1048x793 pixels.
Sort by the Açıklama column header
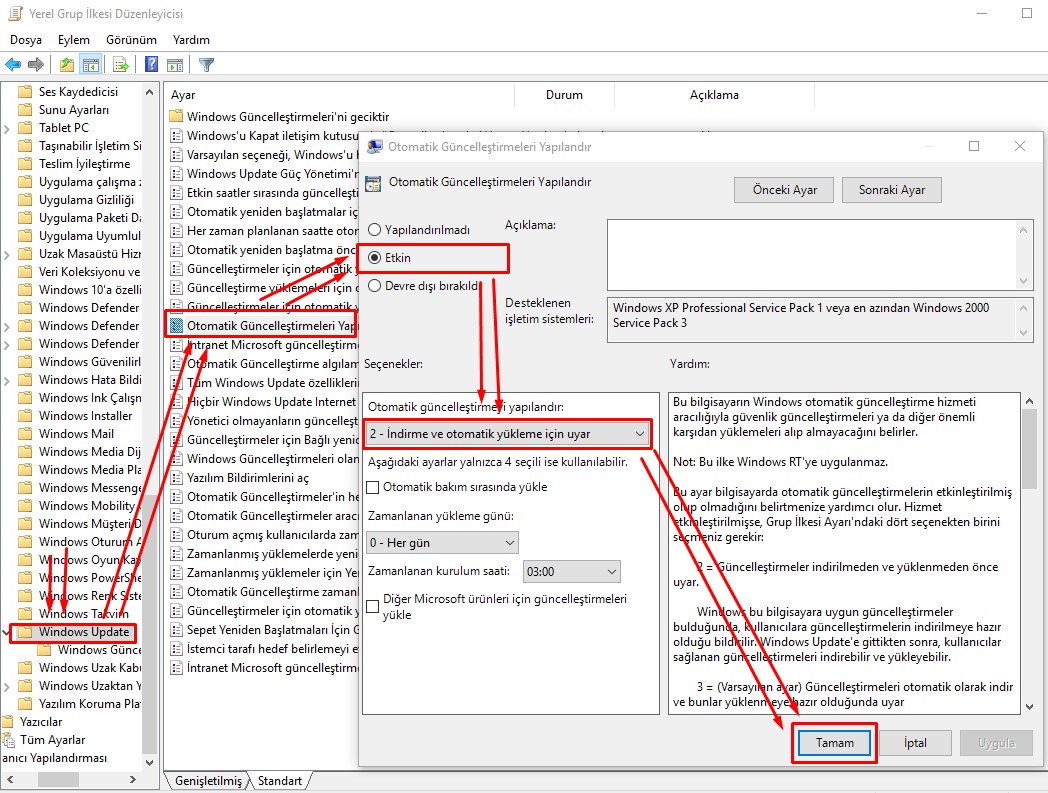click(714, 95)
